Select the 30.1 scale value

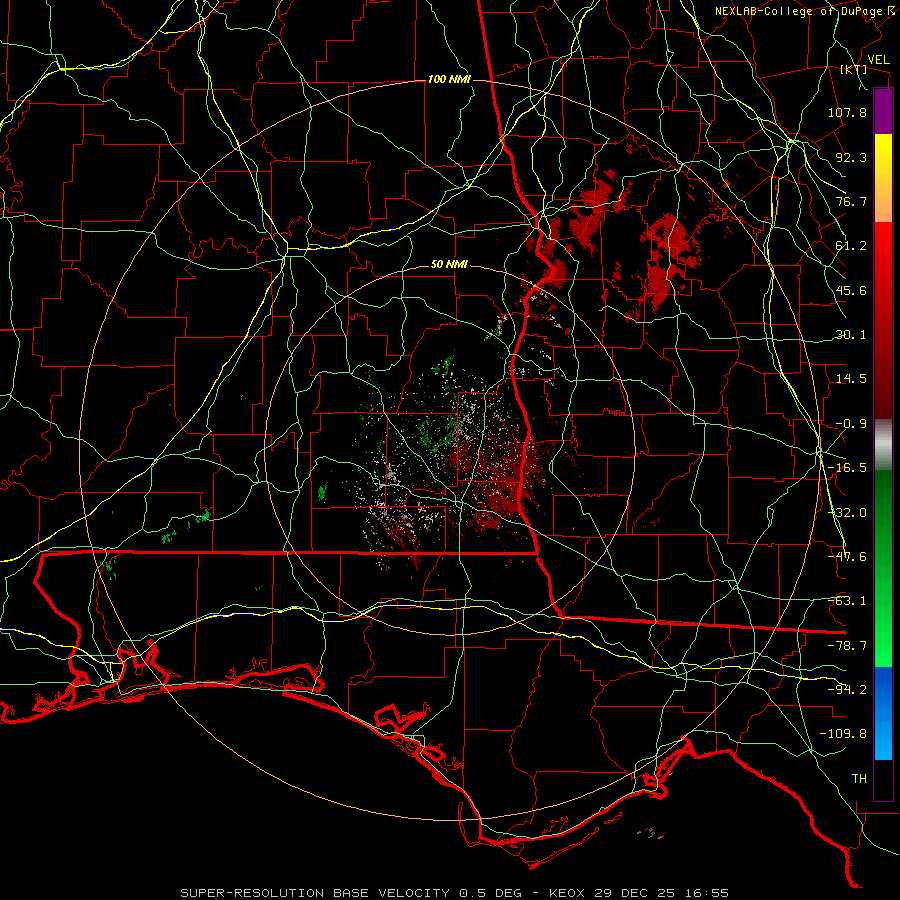click(x=851, y=335)
